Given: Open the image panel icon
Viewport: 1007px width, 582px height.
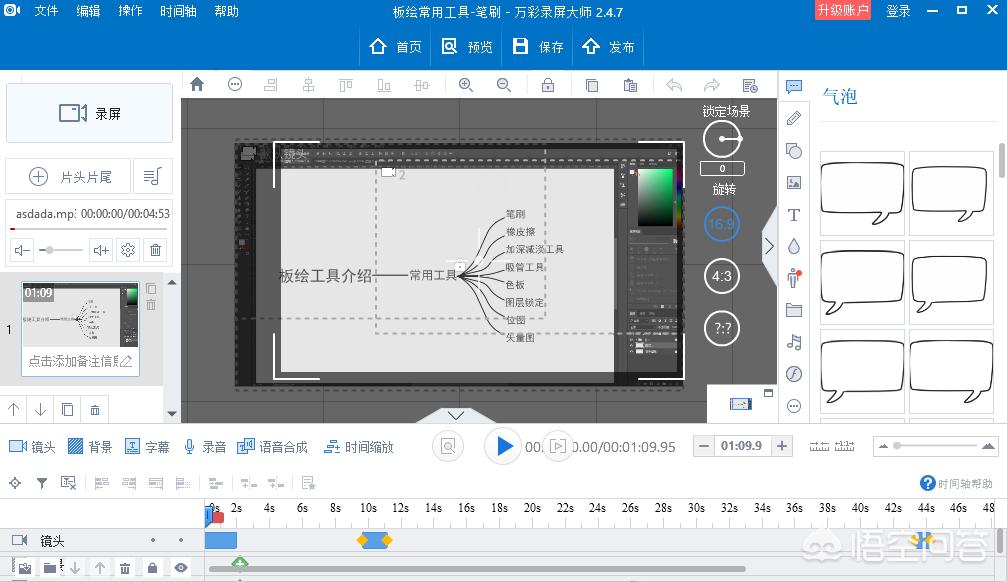Looking at the screenshot, I should click(794, 182).
